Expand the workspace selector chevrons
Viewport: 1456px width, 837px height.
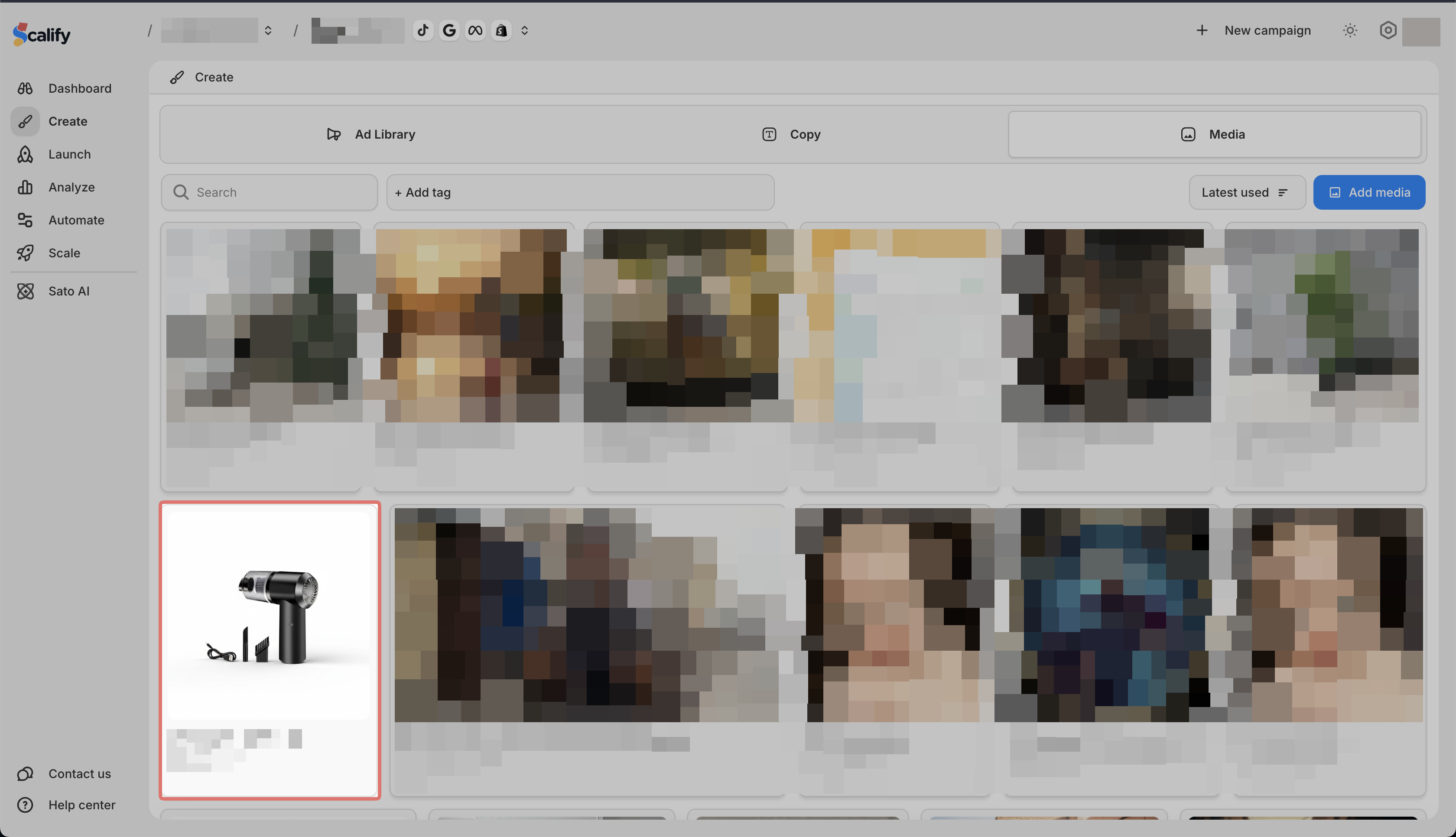pos(268,30)
